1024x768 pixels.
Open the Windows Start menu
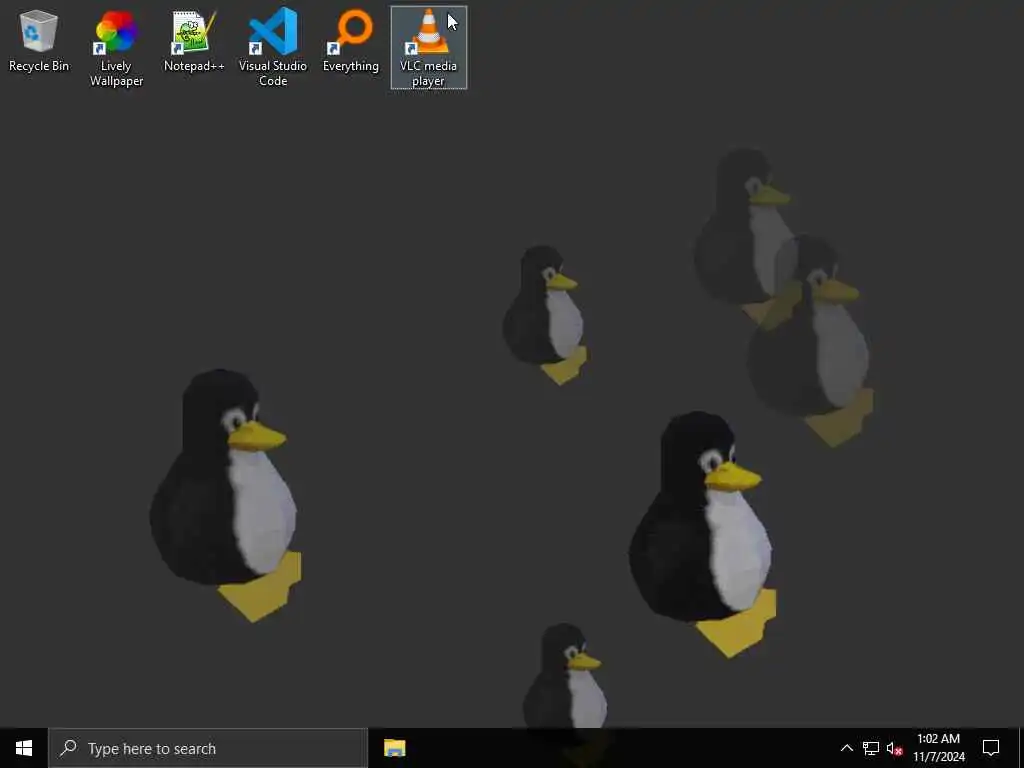point(24,748)
